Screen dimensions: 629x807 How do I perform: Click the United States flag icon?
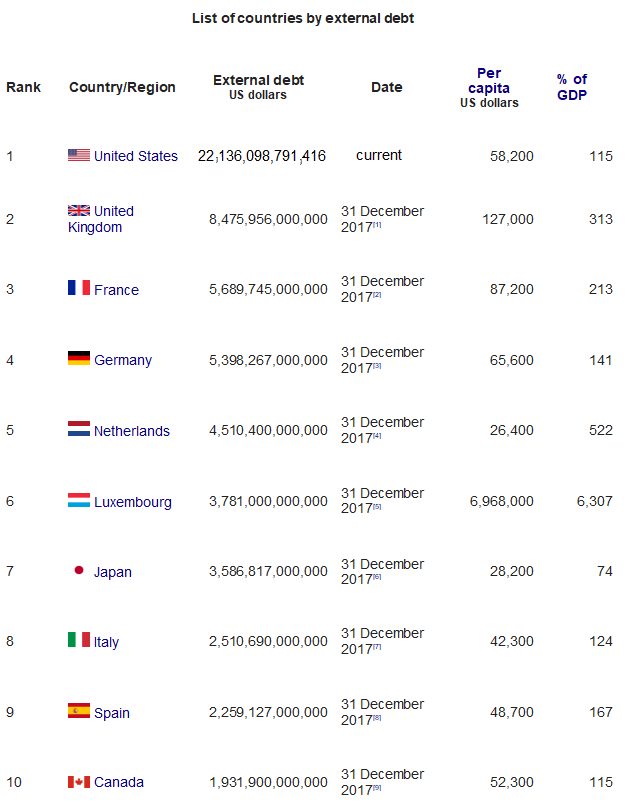(79, 155)
